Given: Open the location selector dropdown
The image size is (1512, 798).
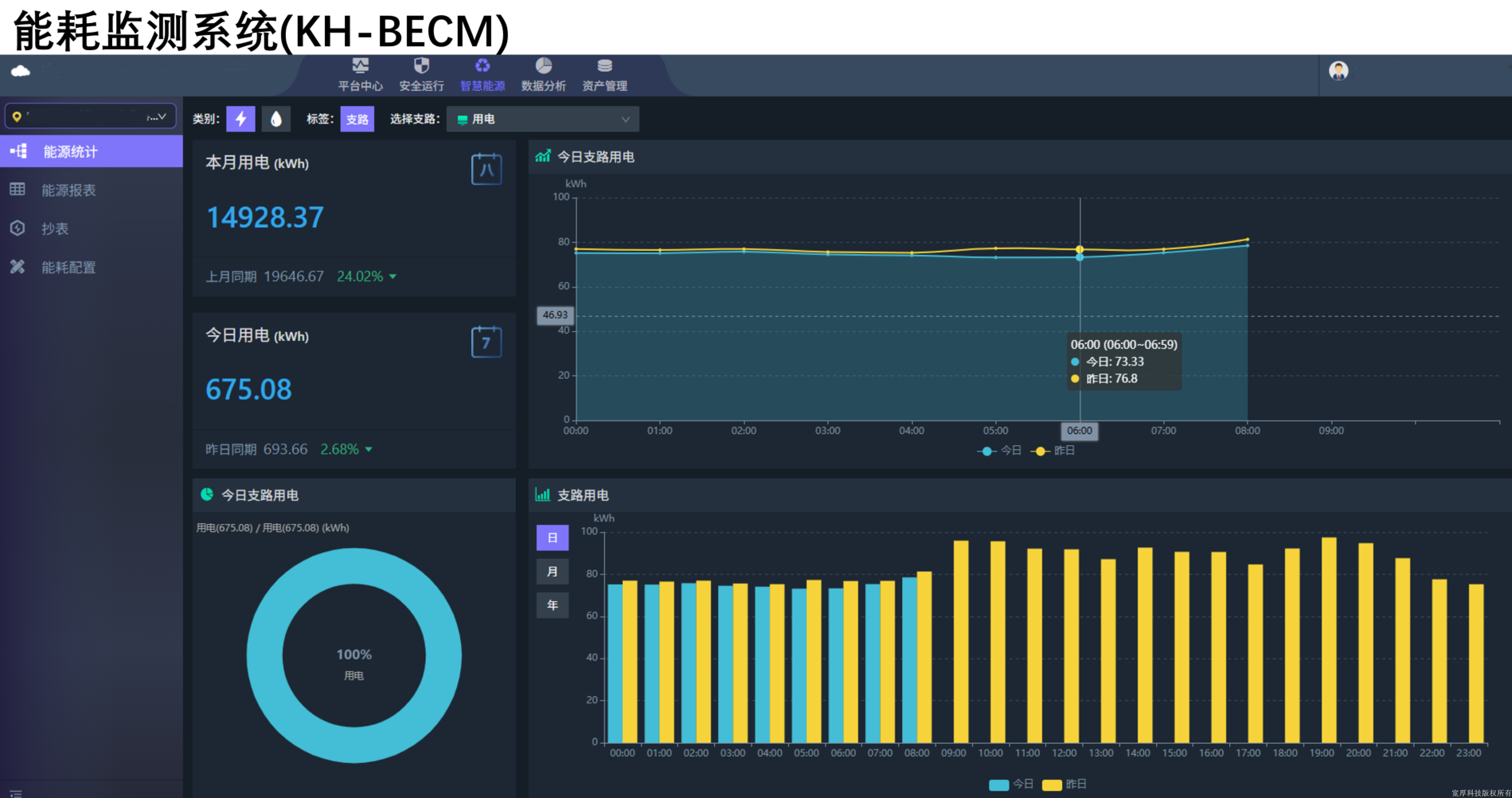Looking at the screenshot, I should pos(90,116).
